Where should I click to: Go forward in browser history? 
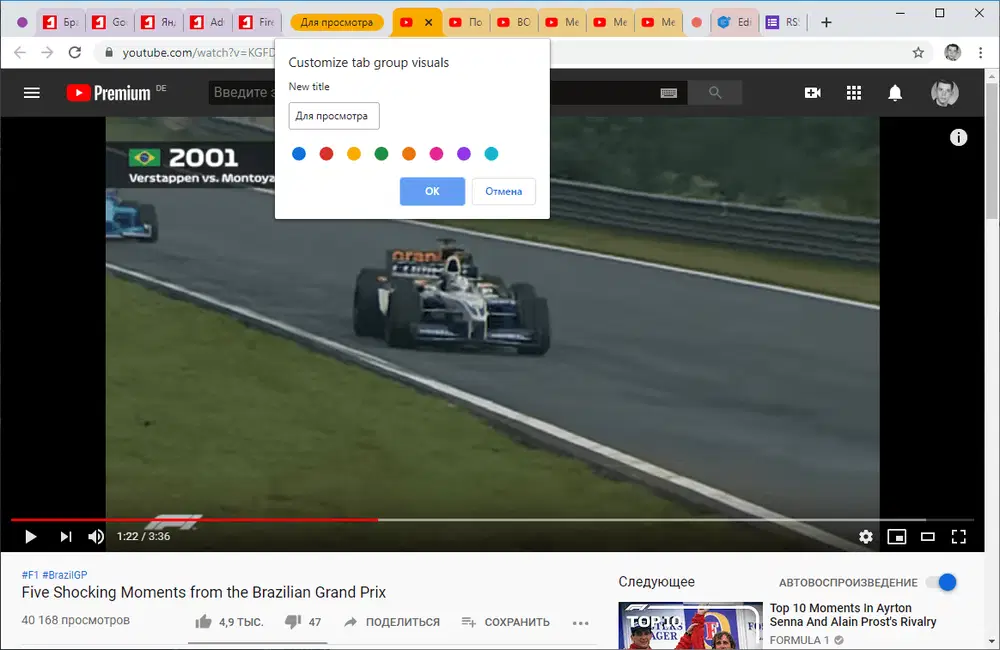coord(47,52)
